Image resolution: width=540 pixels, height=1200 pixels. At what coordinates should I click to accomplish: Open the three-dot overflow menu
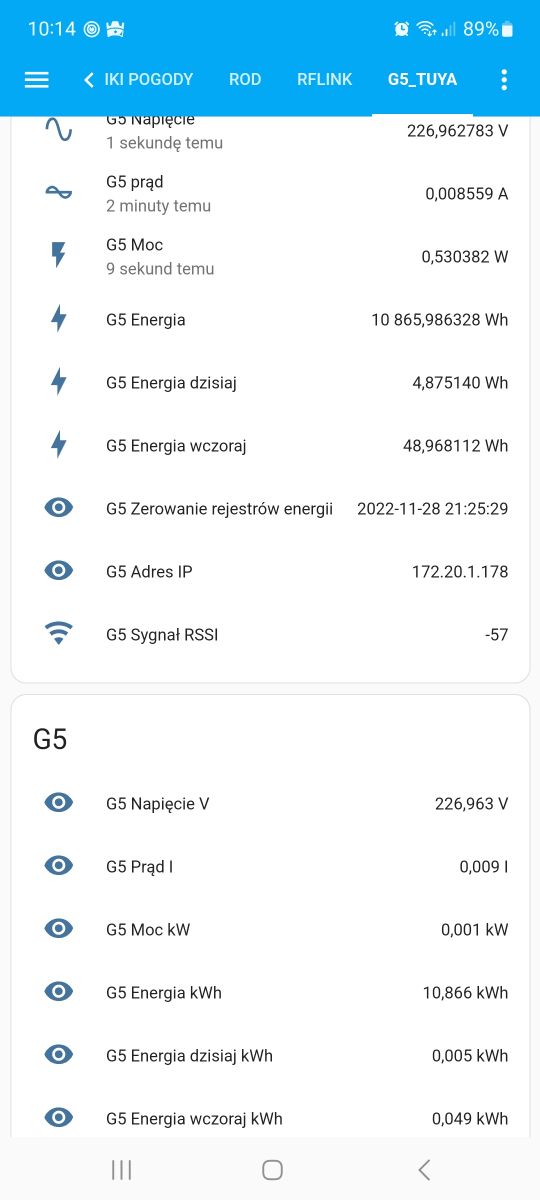click(x=504, y=80)
